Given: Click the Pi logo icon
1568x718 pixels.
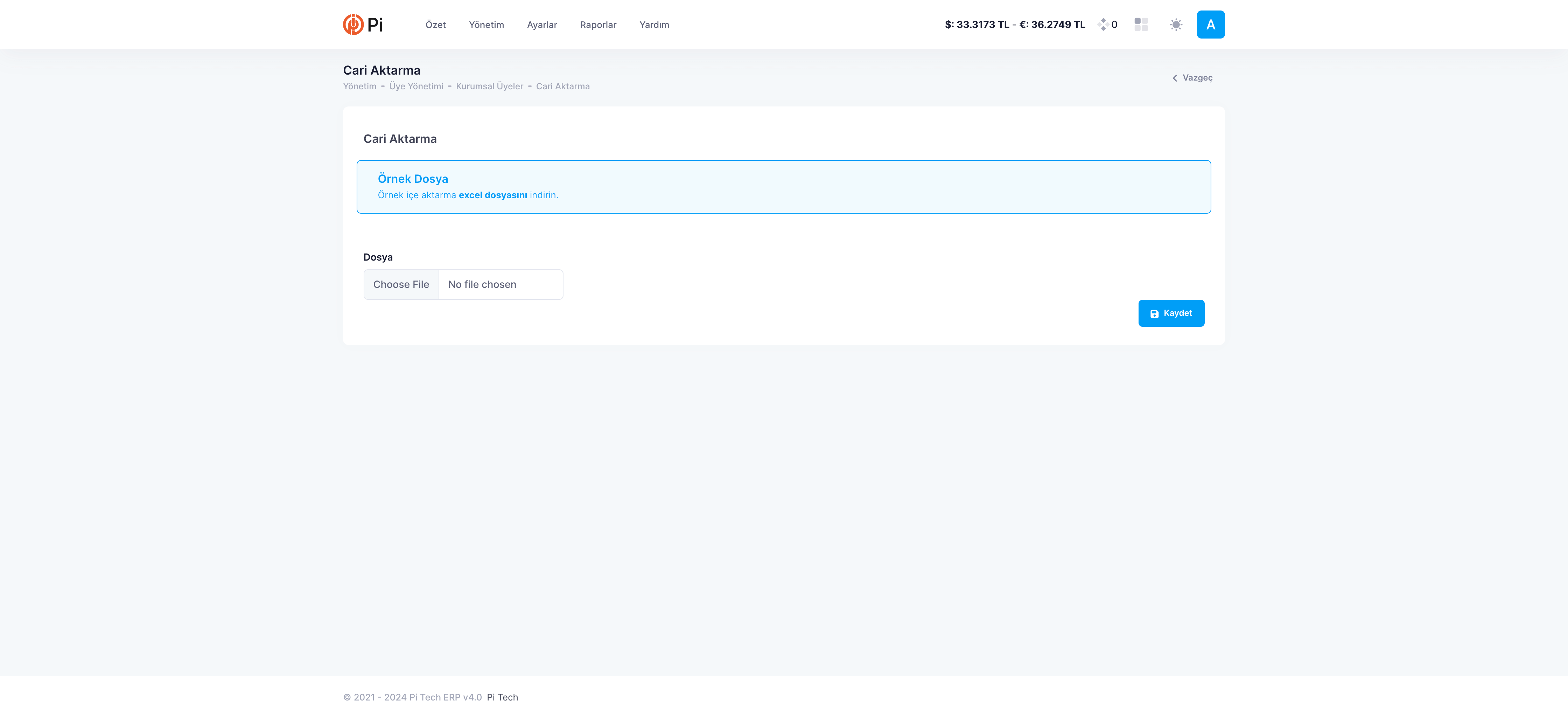Looking at the screenshot, I should point(353,25).
